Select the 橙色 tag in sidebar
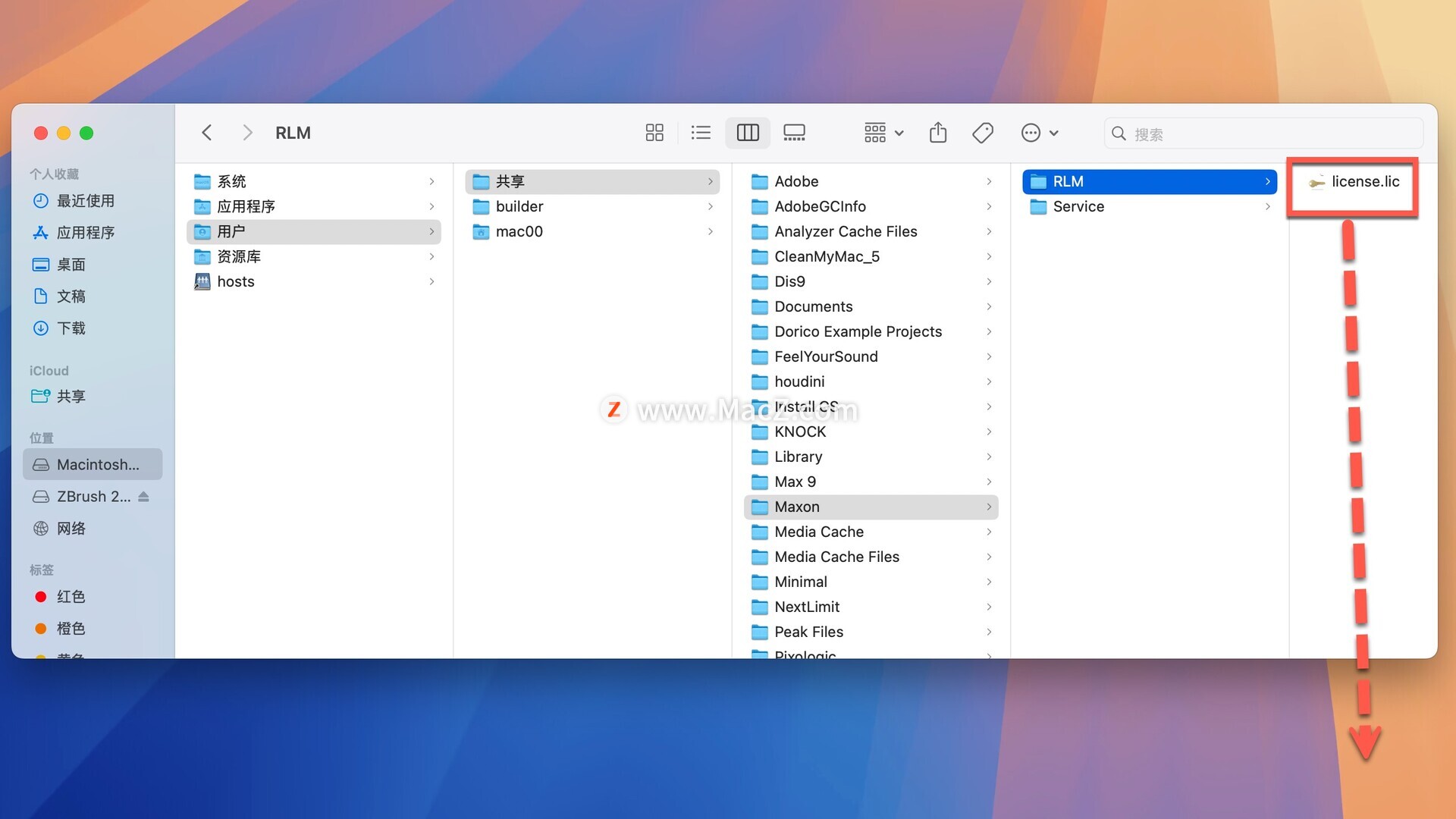 pos(71,629)
